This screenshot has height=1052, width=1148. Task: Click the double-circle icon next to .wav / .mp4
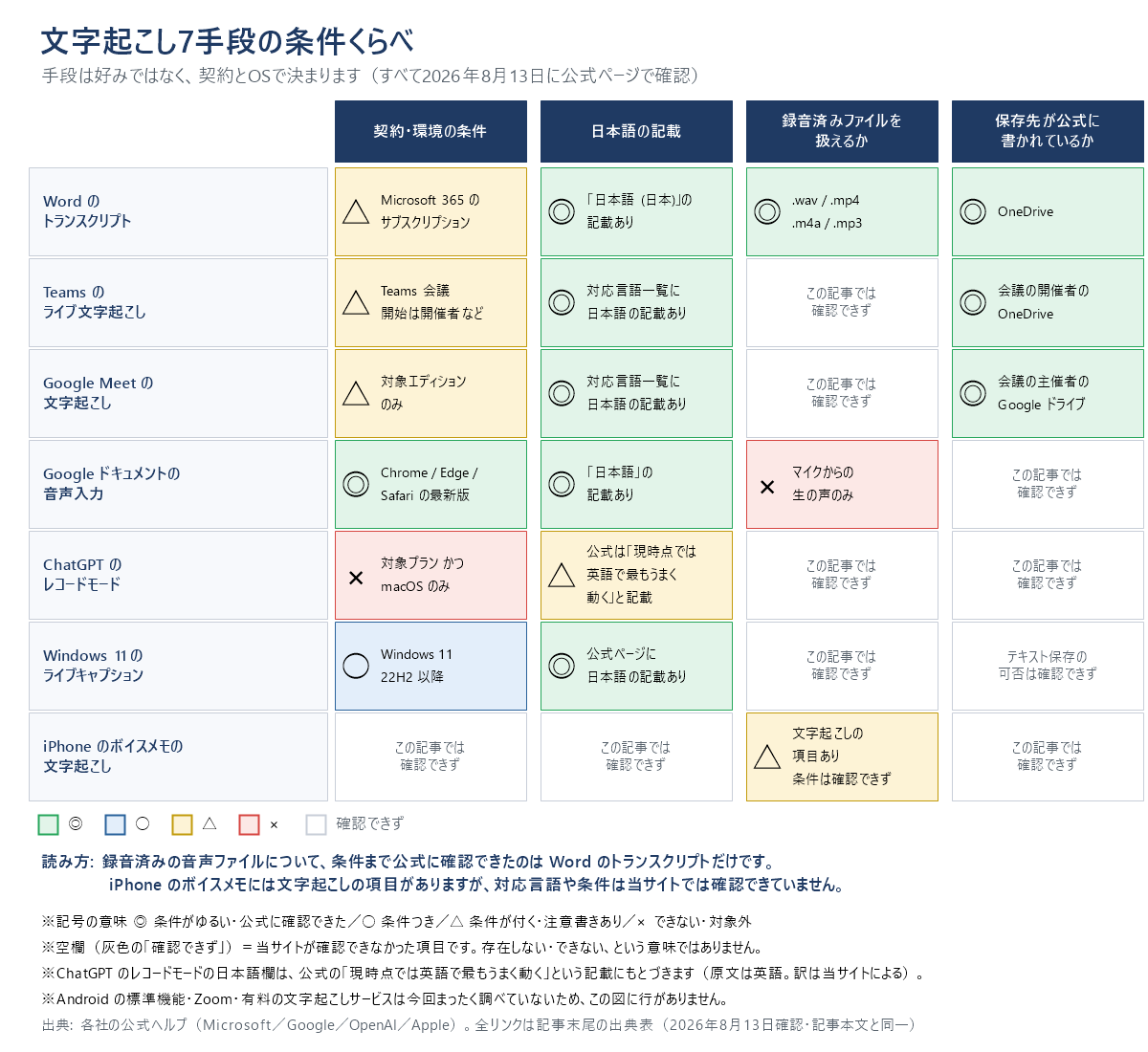tap(767, 211)
